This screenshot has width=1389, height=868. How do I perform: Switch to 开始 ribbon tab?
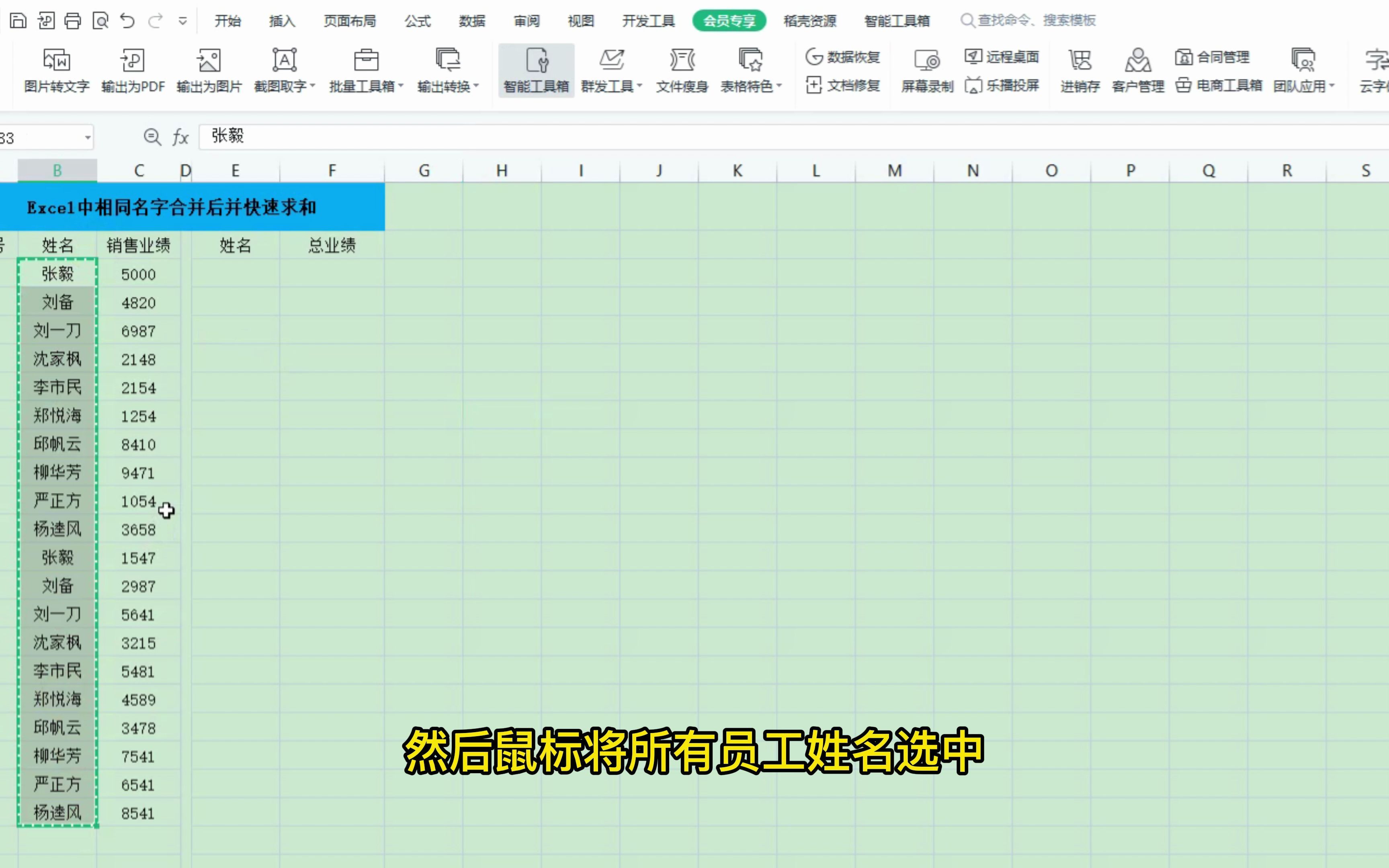tap(228, 20)
